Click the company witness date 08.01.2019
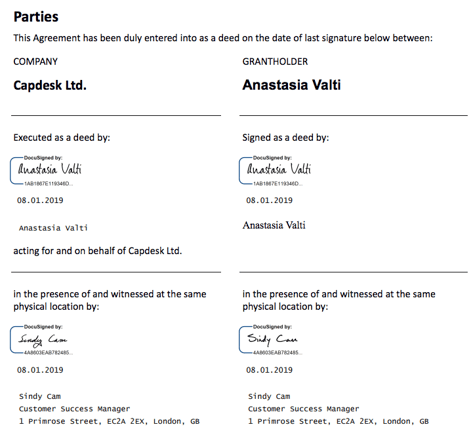The height and width of the screenshot is (448, 471). click(x=40, y=370)
